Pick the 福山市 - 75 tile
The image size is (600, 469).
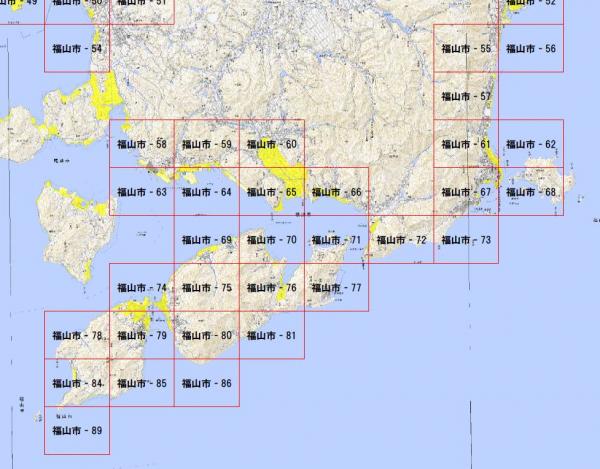207,288
